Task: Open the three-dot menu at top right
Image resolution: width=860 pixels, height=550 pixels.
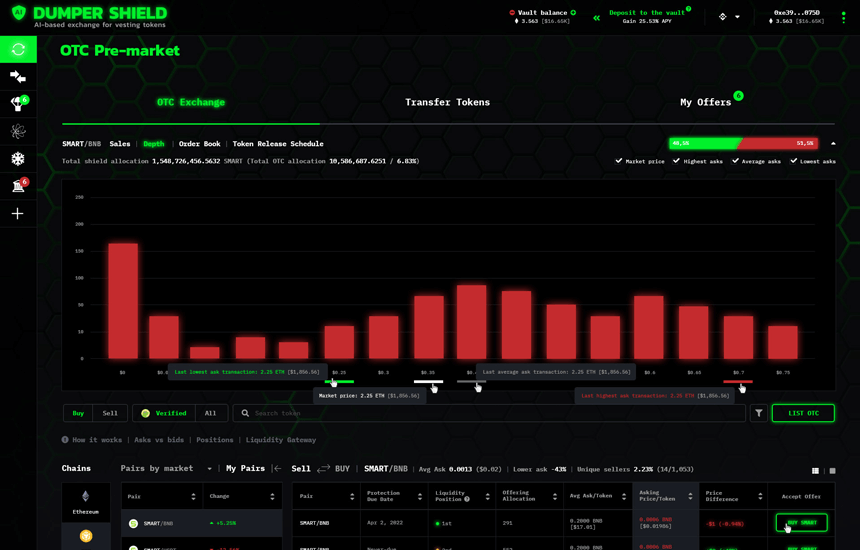Action: pyautogui.click(x=844, y=16)
